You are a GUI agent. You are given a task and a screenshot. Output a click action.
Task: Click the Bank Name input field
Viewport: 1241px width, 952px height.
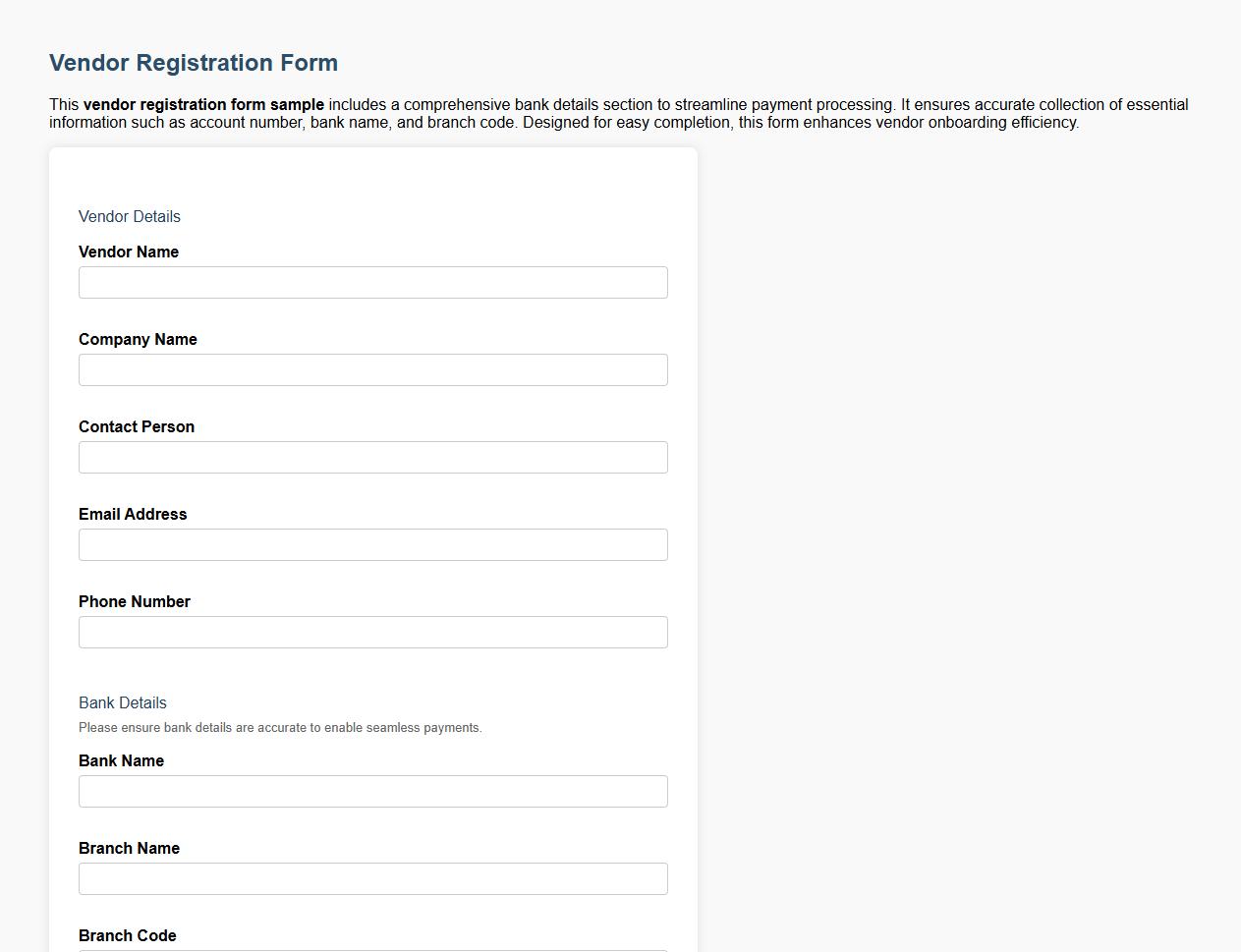(372, 791)
